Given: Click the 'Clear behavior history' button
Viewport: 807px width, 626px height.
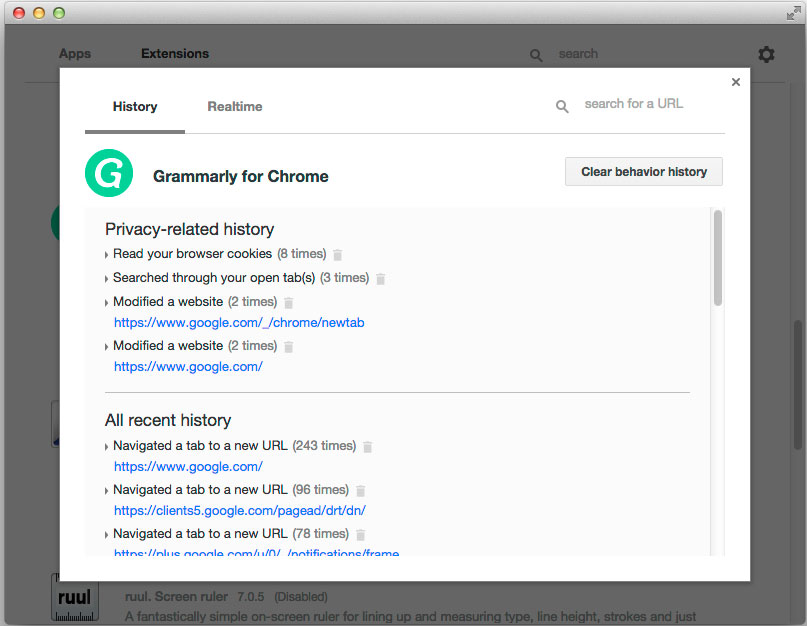Looking at the screenshot, I should point(643,172).
